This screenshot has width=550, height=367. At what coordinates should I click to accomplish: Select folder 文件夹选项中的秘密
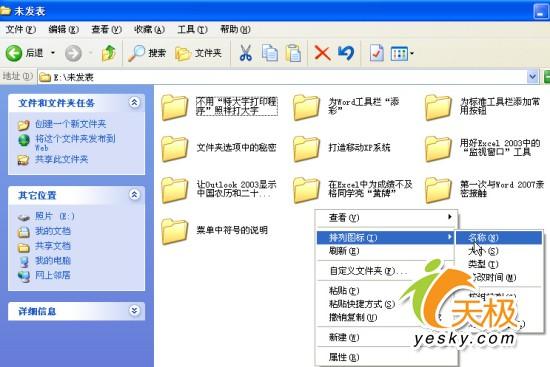[x=219, y=148]
